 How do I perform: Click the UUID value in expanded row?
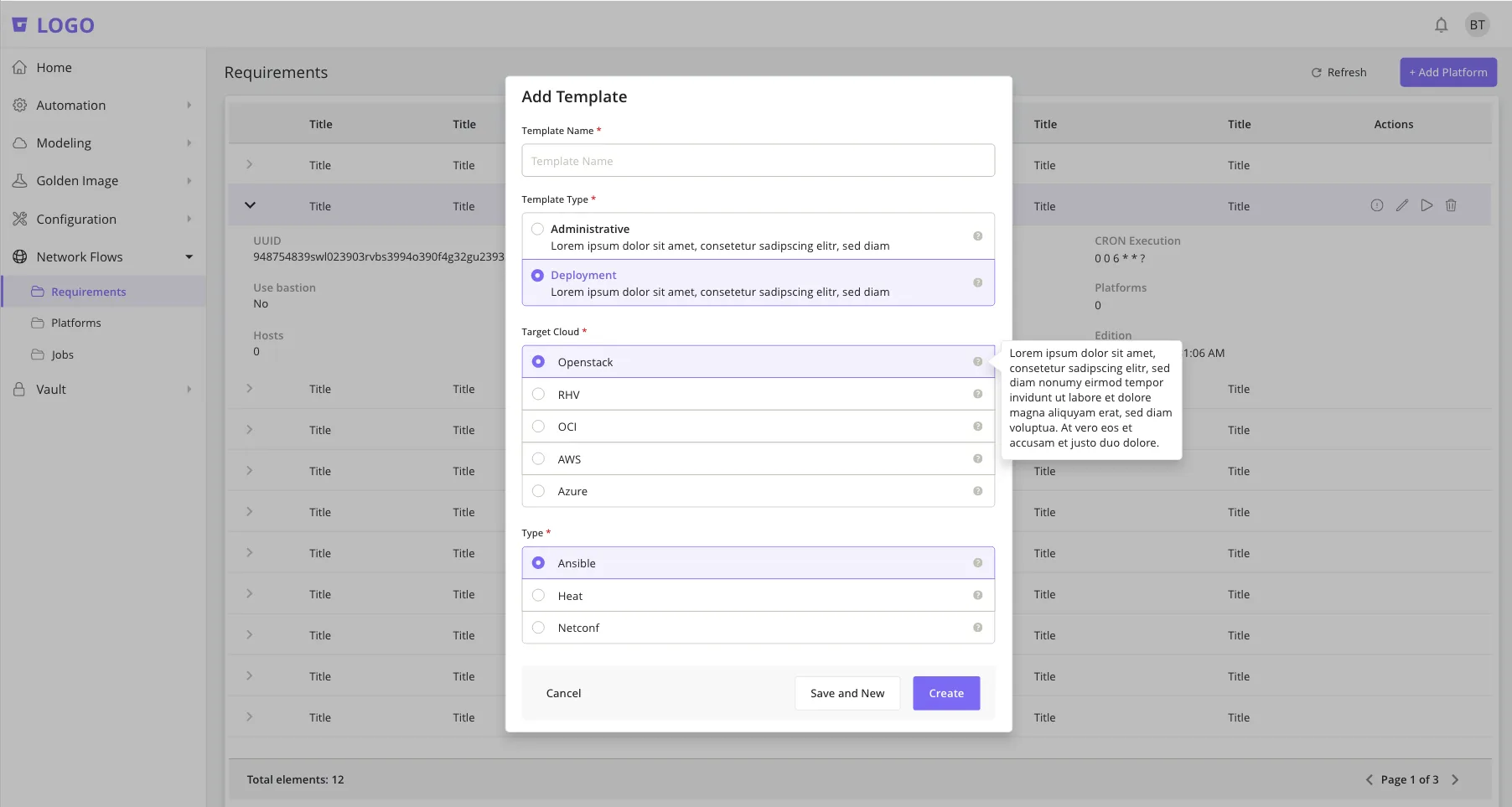pos(379,257)
